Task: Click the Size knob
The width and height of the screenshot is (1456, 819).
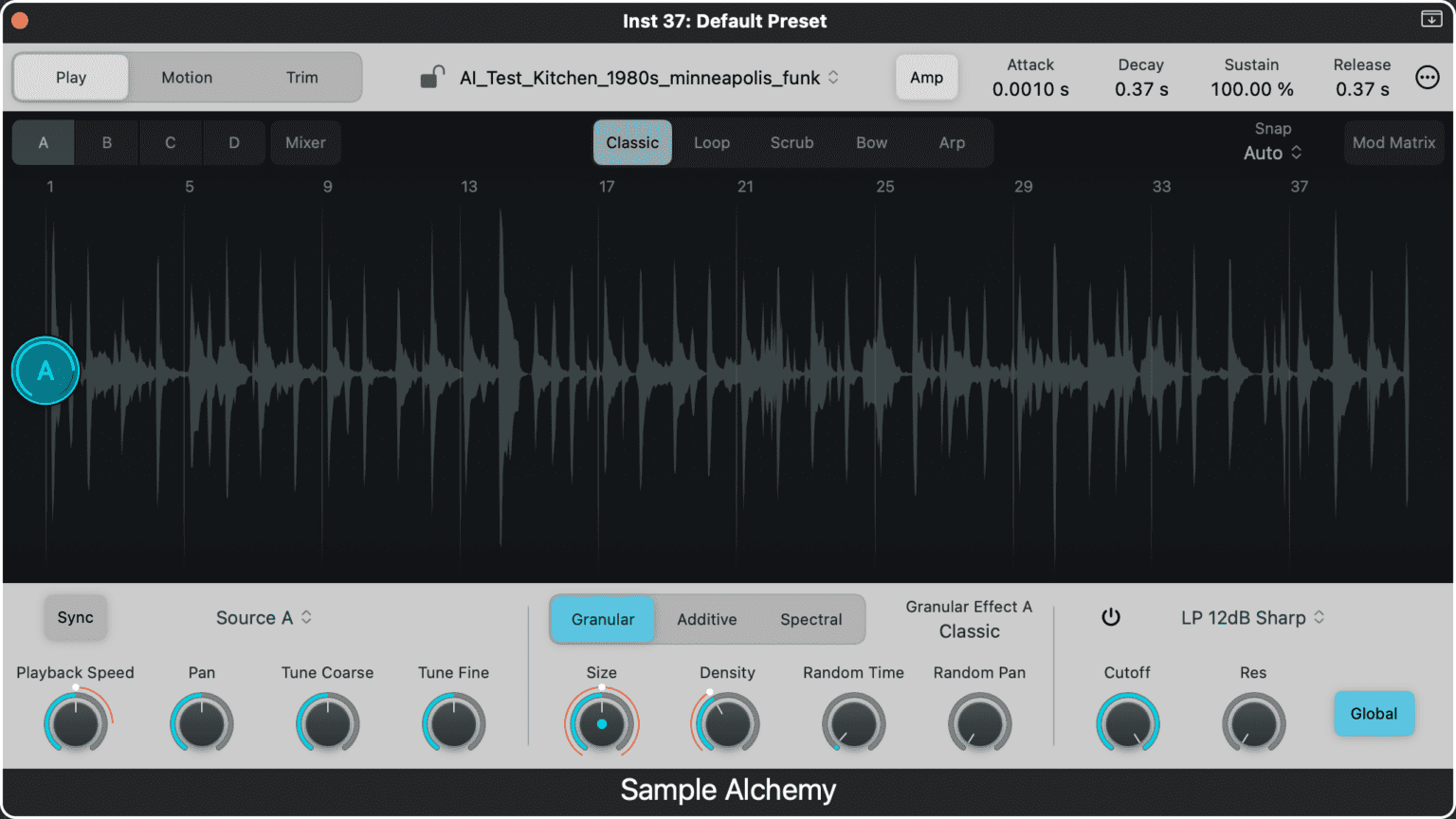Action: (x=601, y=722)
